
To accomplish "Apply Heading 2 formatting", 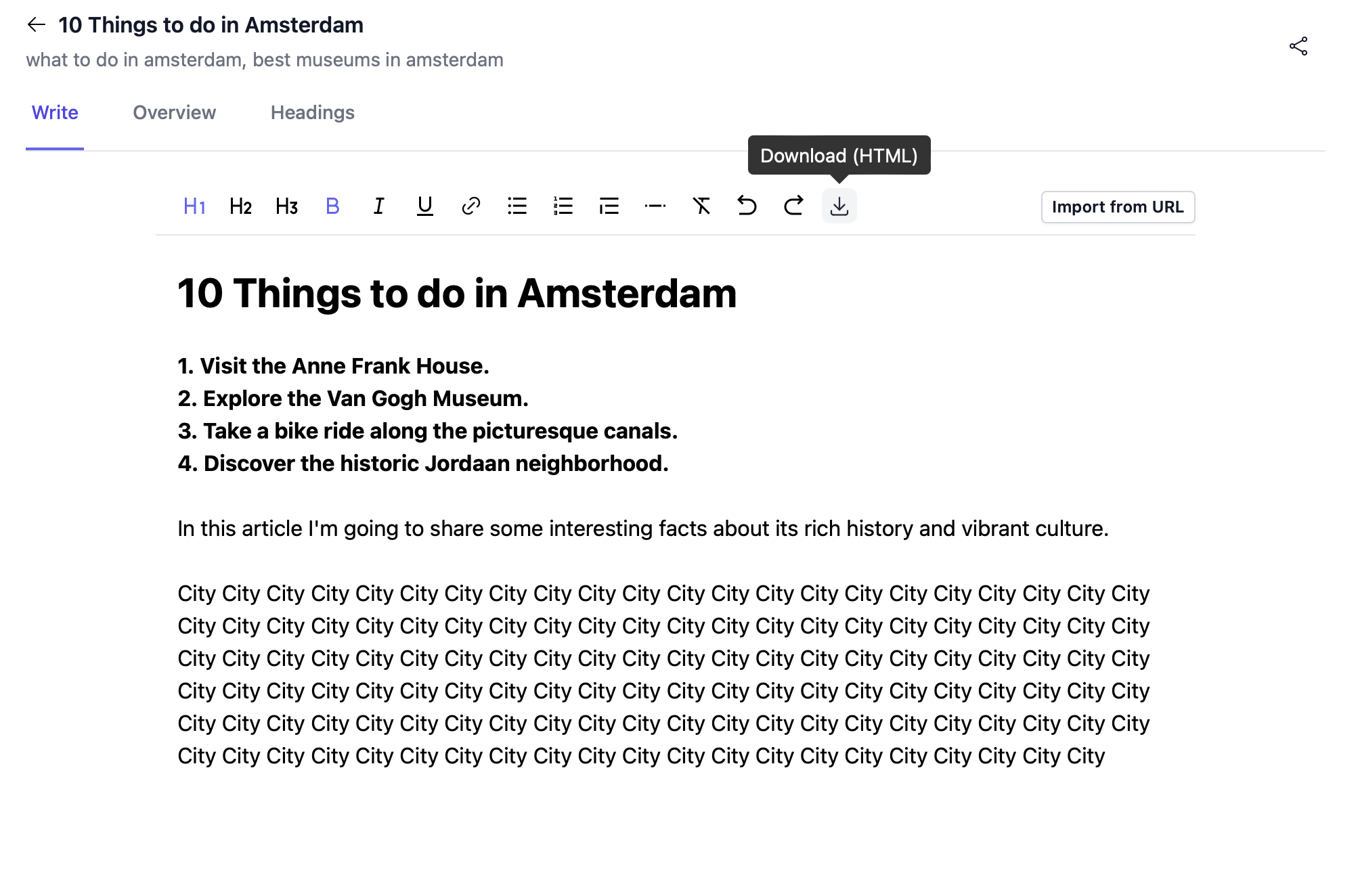I will tap(240, 206).
